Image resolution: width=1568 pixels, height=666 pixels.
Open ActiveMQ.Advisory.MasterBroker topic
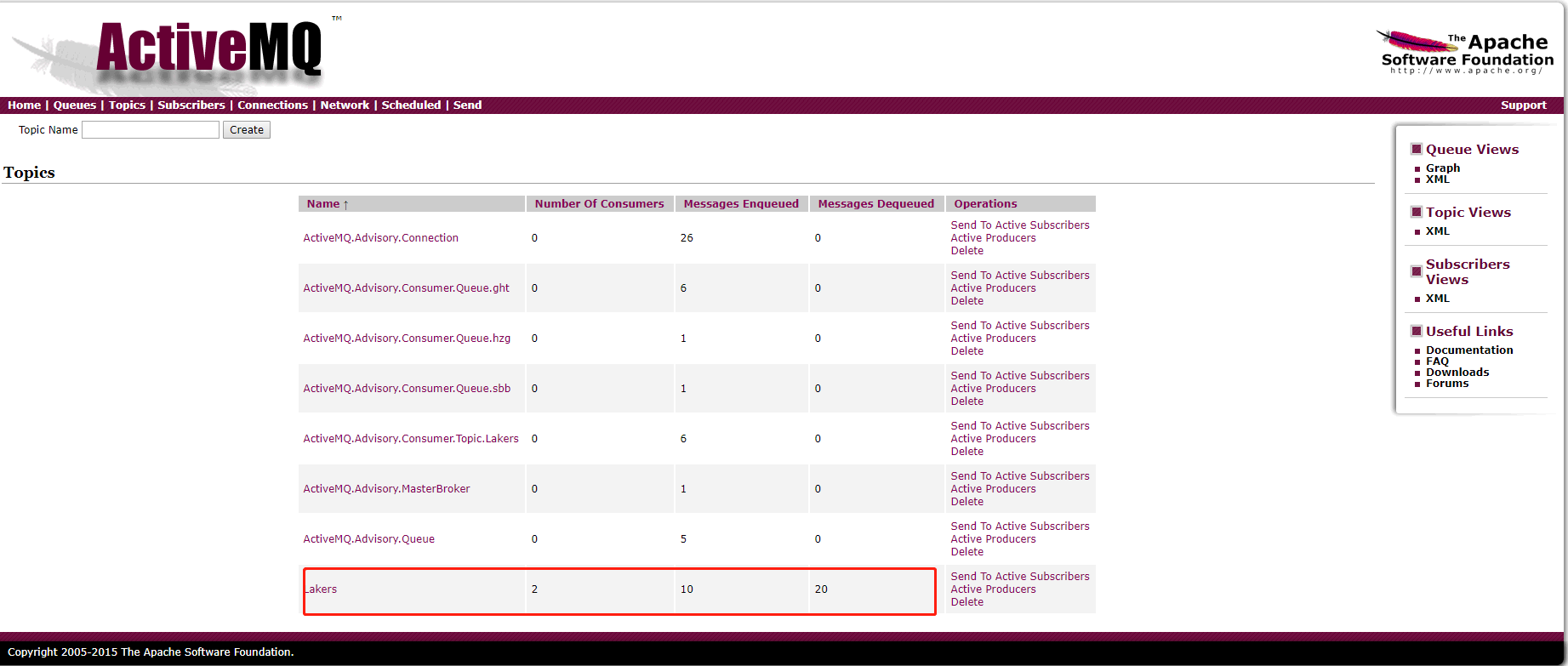[386, 489]
